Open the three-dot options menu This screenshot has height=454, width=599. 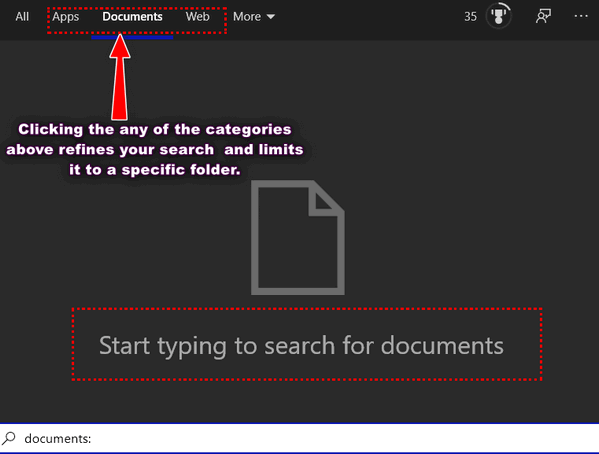point(581,16)
